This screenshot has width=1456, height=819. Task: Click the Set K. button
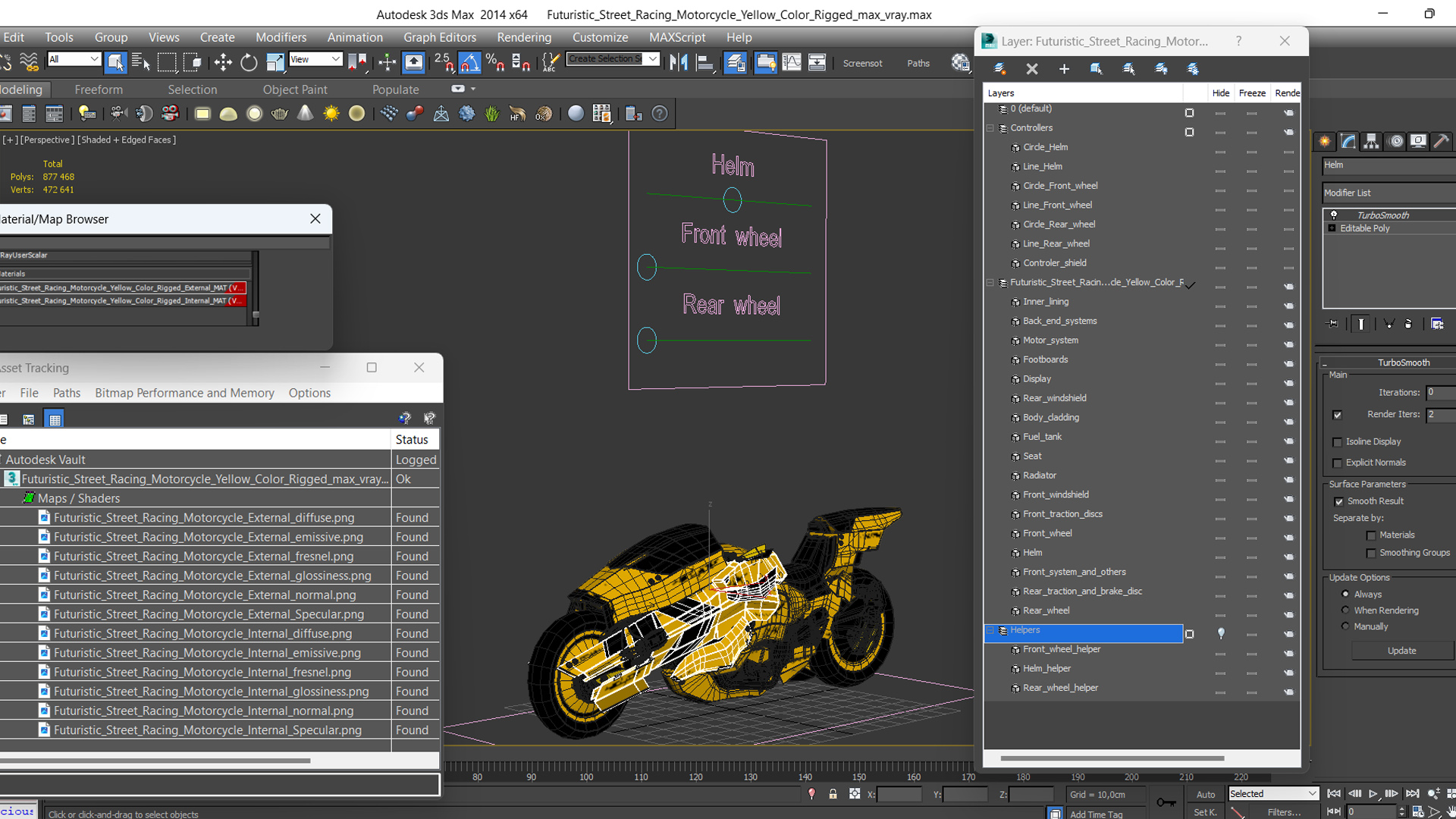[1206, 812]
